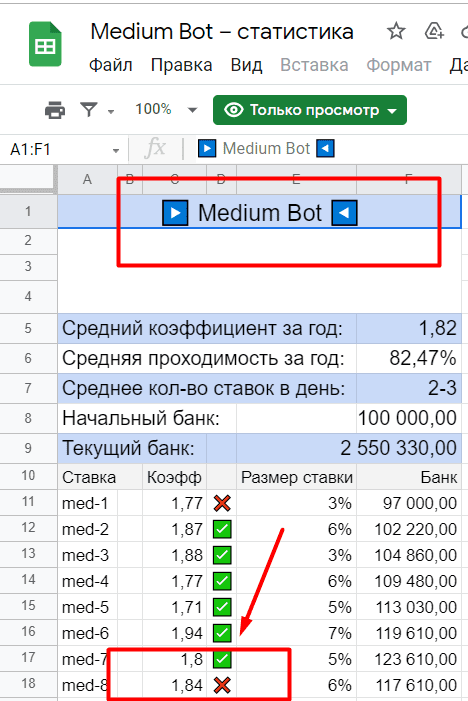Click the red cross in med-1 row
Image resolution: width=468 pixels, height=701 pixels.
click(x=222, y=503)
